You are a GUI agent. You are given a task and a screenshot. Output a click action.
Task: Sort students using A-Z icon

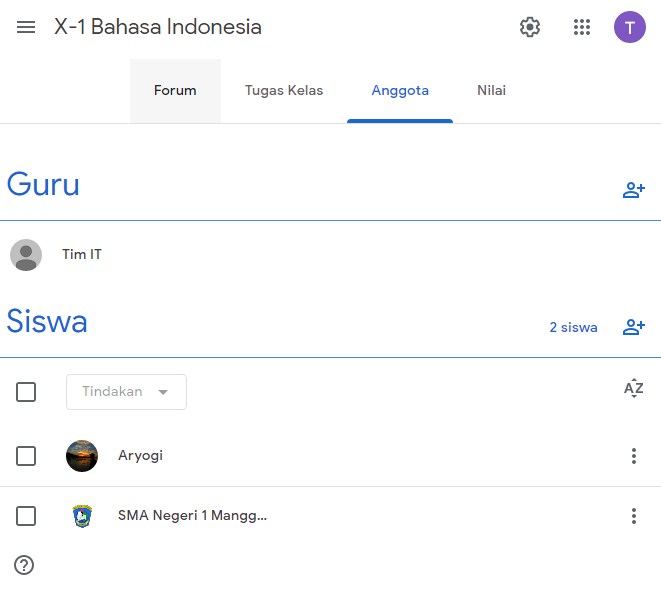(x=633, y=389)
